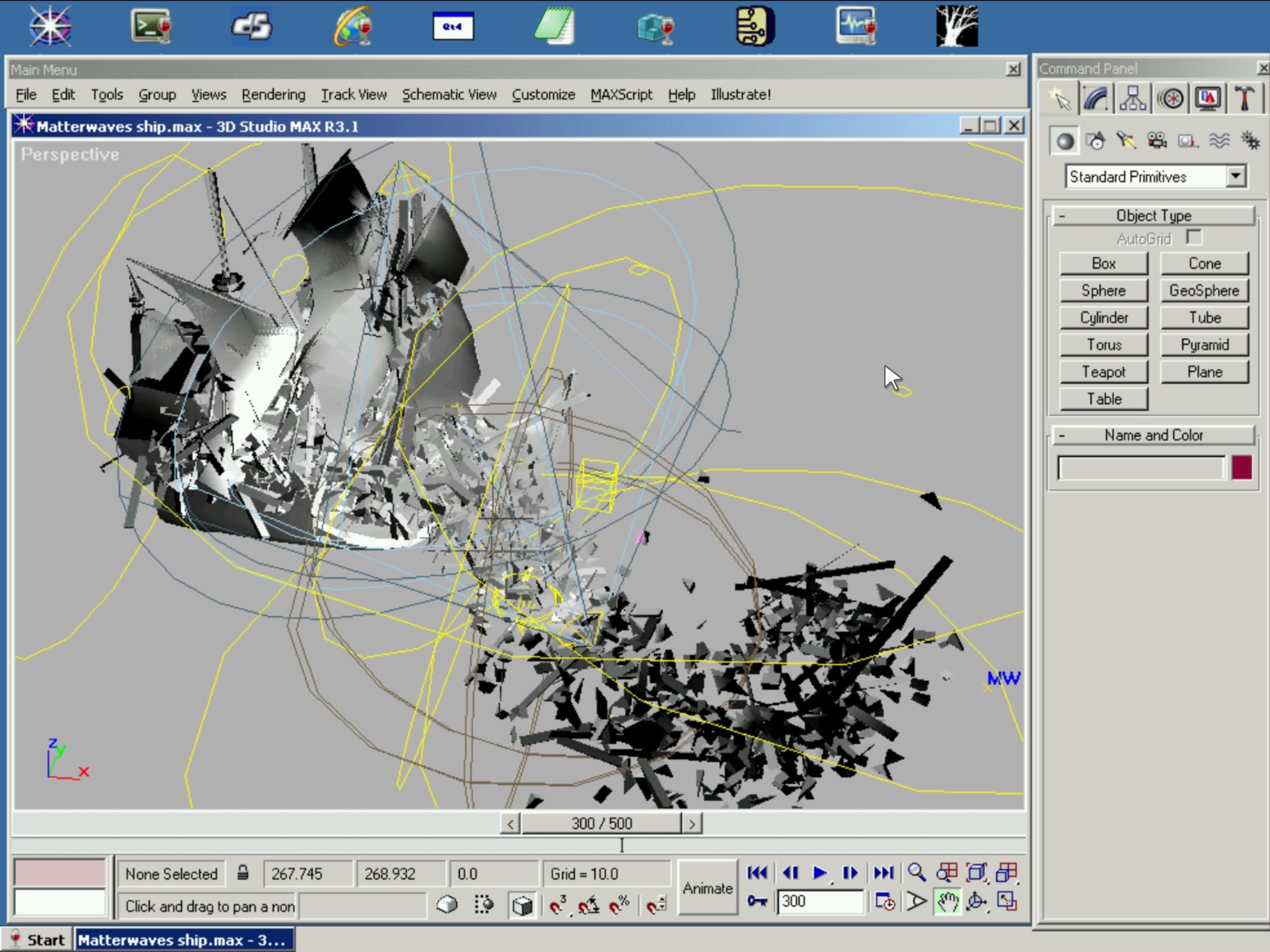Open the Rendering menu
Image resolution: width=1270 pixels, height=952 pixels.
tap(273, 95)
